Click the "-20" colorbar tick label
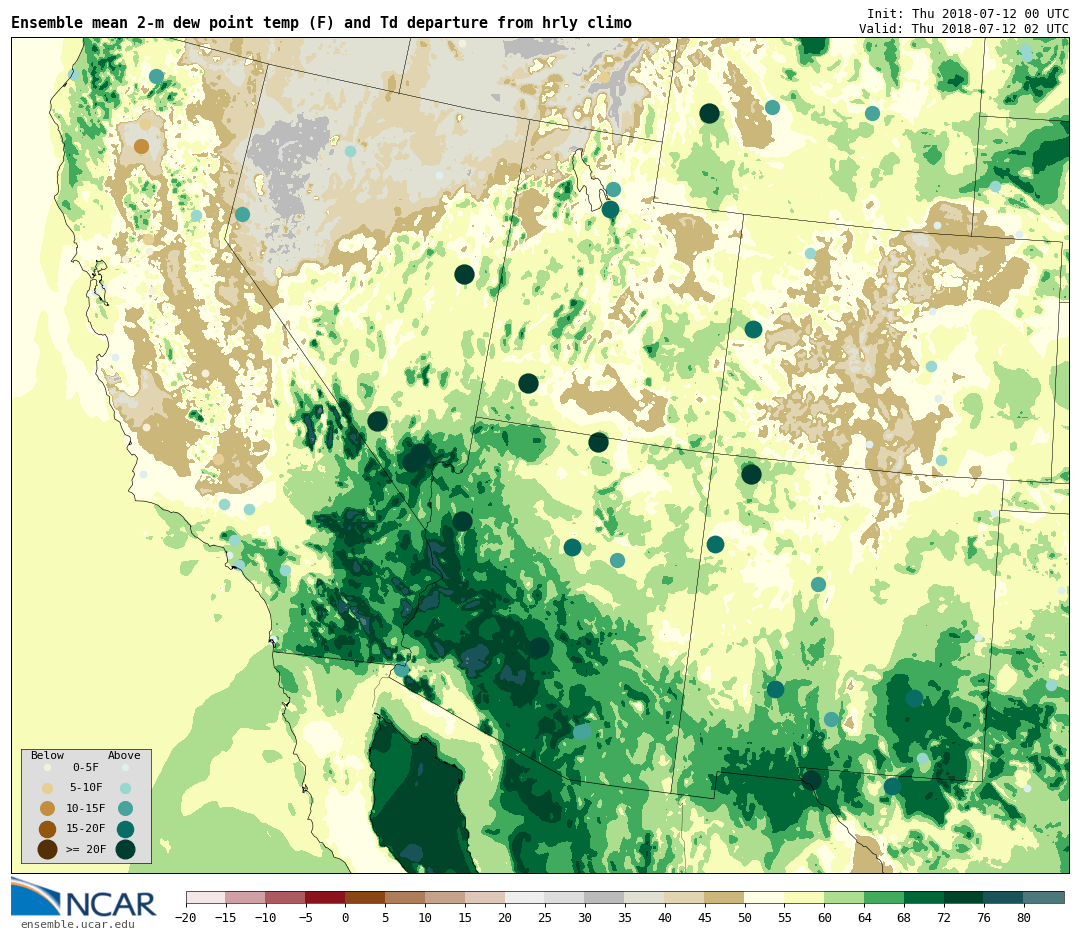Screen dimensions: 1080x936 pyautogui.click(x=186, y=918)
